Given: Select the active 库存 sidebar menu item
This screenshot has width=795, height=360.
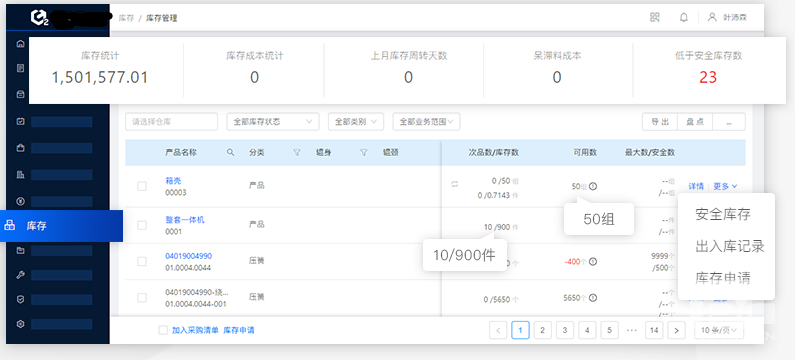Looking at the screenshot, I should pos(61,226).
